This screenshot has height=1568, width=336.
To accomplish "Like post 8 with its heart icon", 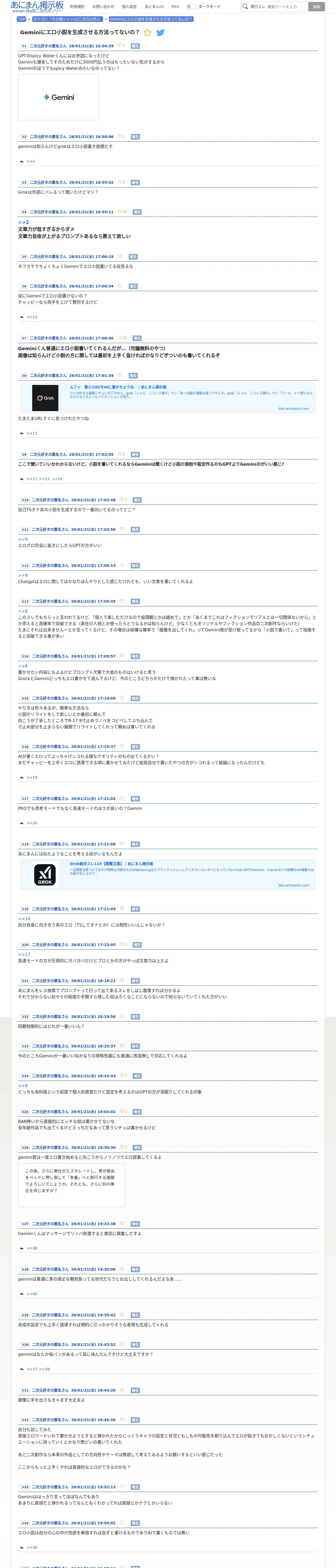I will click(x=120, y=375).
